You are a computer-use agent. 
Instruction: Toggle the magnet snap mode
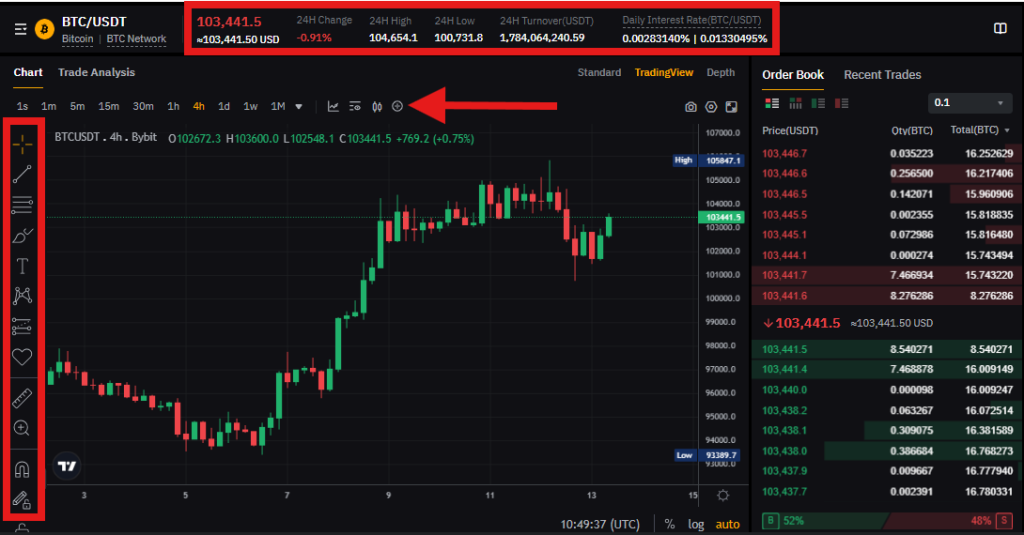click(22, 469)
